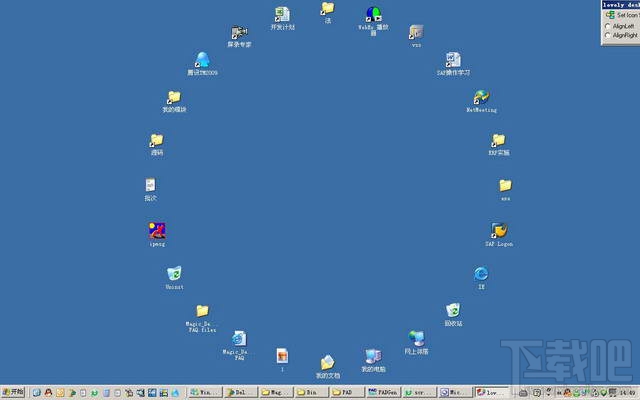Click the system tray clock
Image resolution: width=640 pixels, height=400 pixels.
click(x=630, y=393)
